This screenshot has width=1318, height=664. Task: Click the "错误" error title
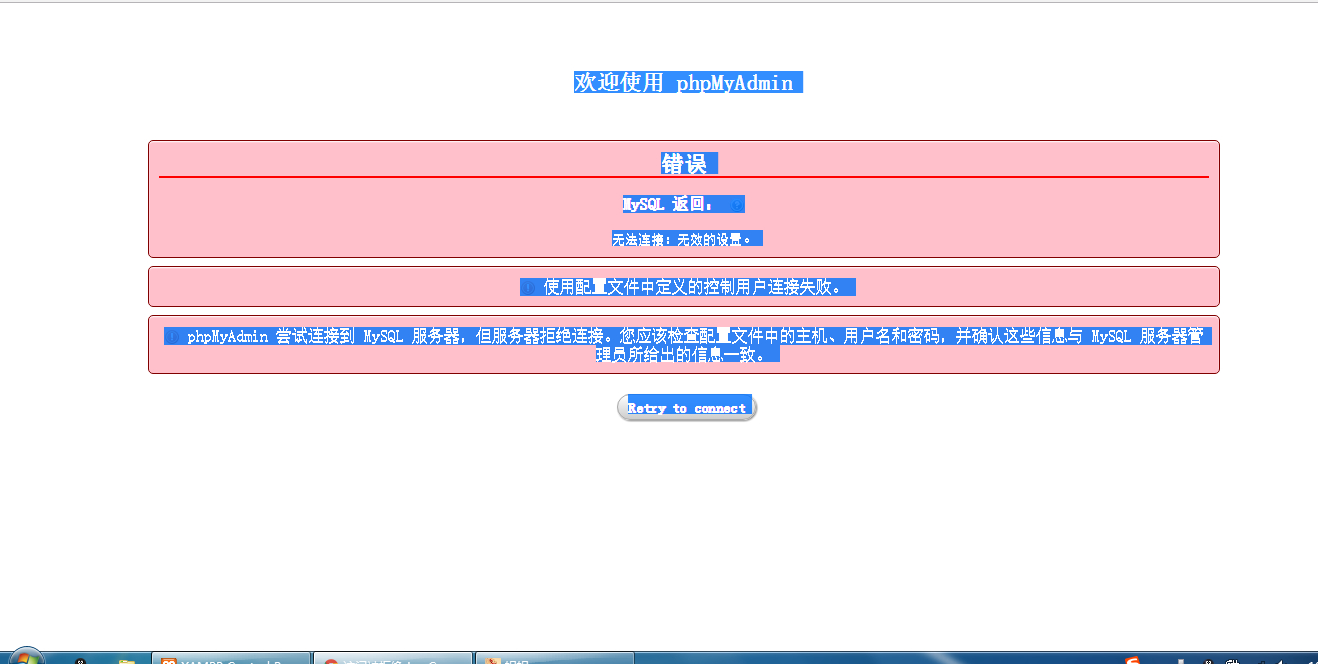684,164
